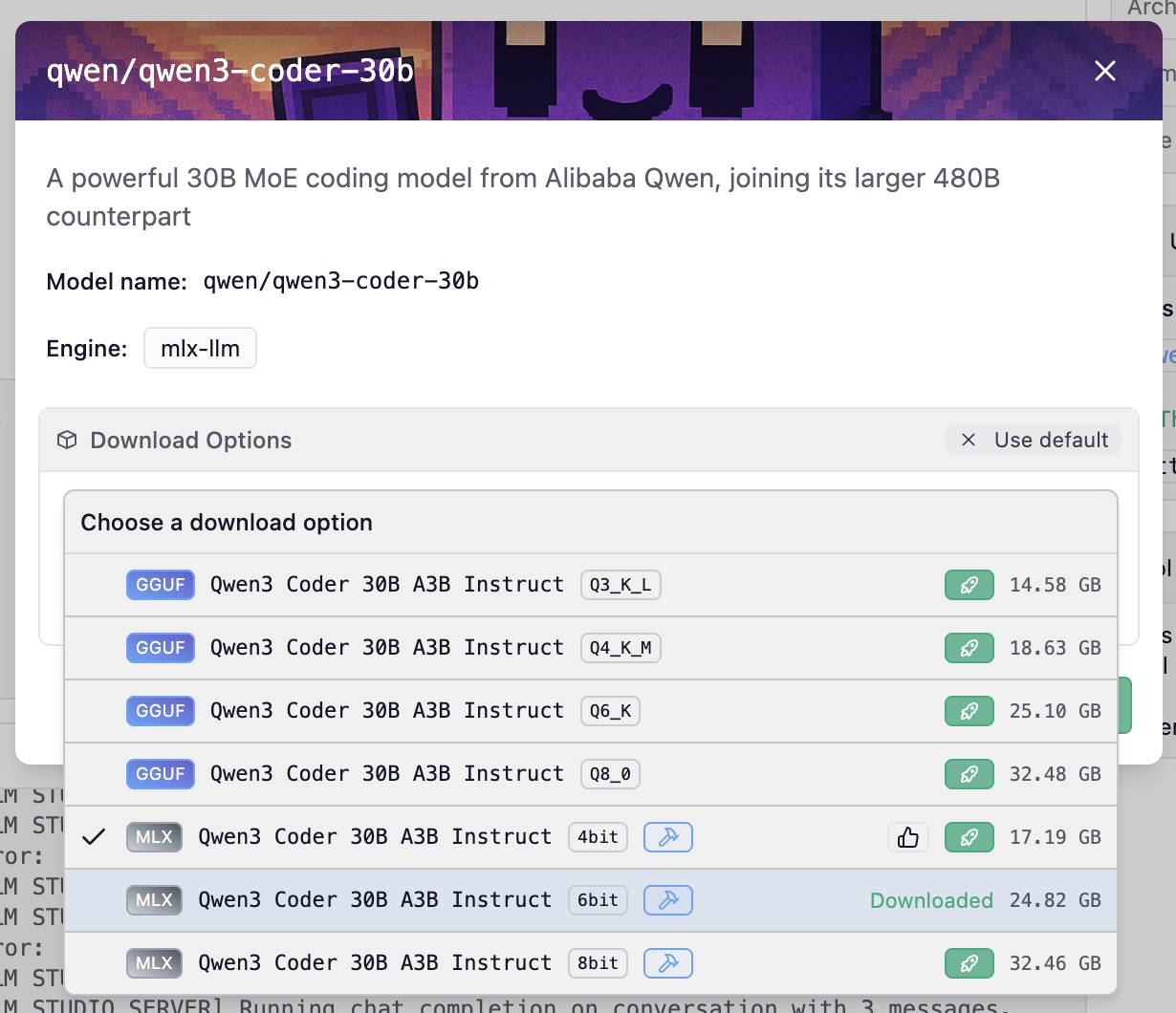This screenshot has height=1013, width=1176.
Task: Click the rocket icon on the Q3_K_L row
Action: [969, 584]
